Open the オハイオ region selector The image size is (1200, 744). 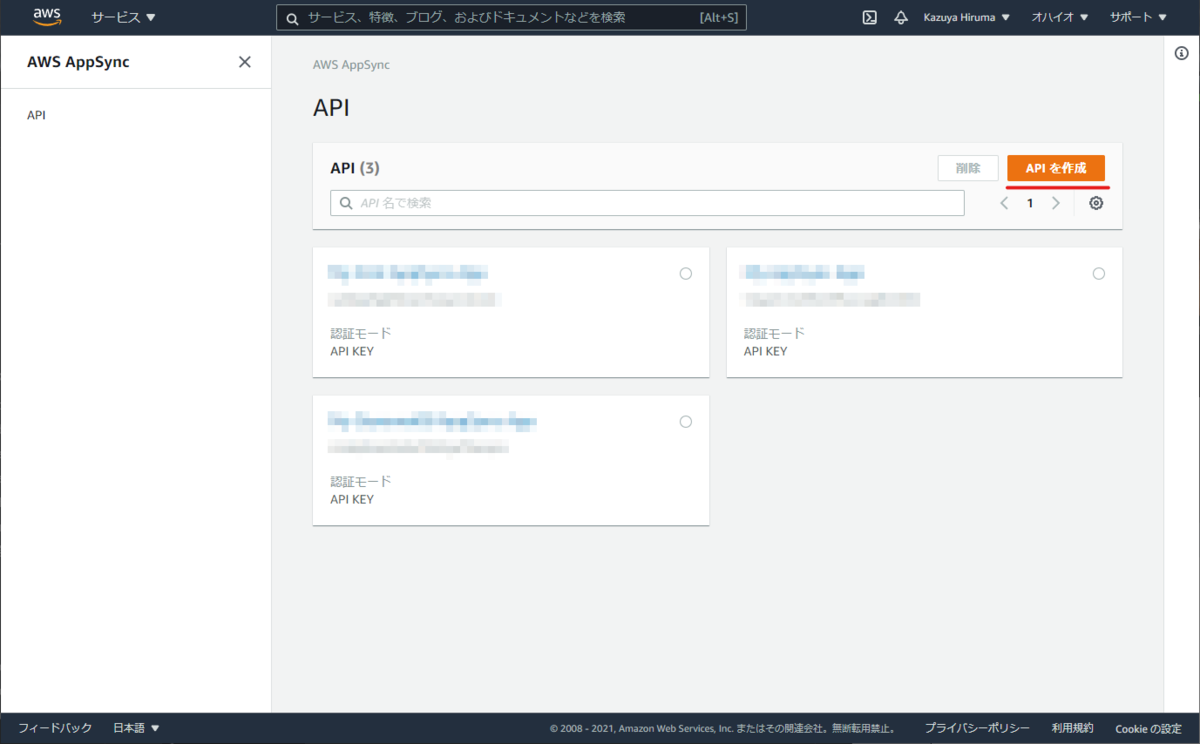pos(1060,17)
